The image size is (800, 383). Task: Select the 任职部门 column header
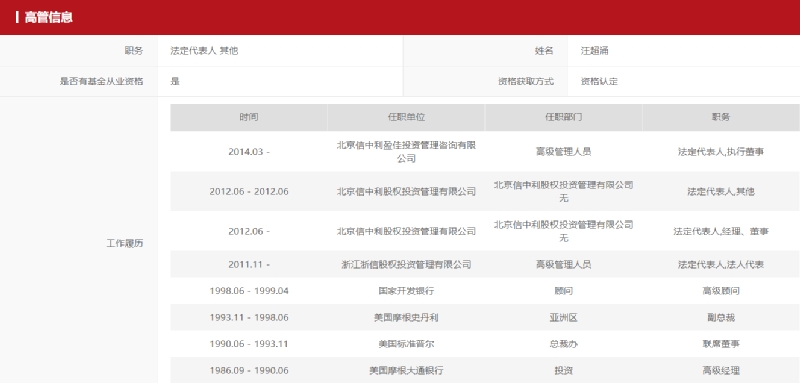564,117
